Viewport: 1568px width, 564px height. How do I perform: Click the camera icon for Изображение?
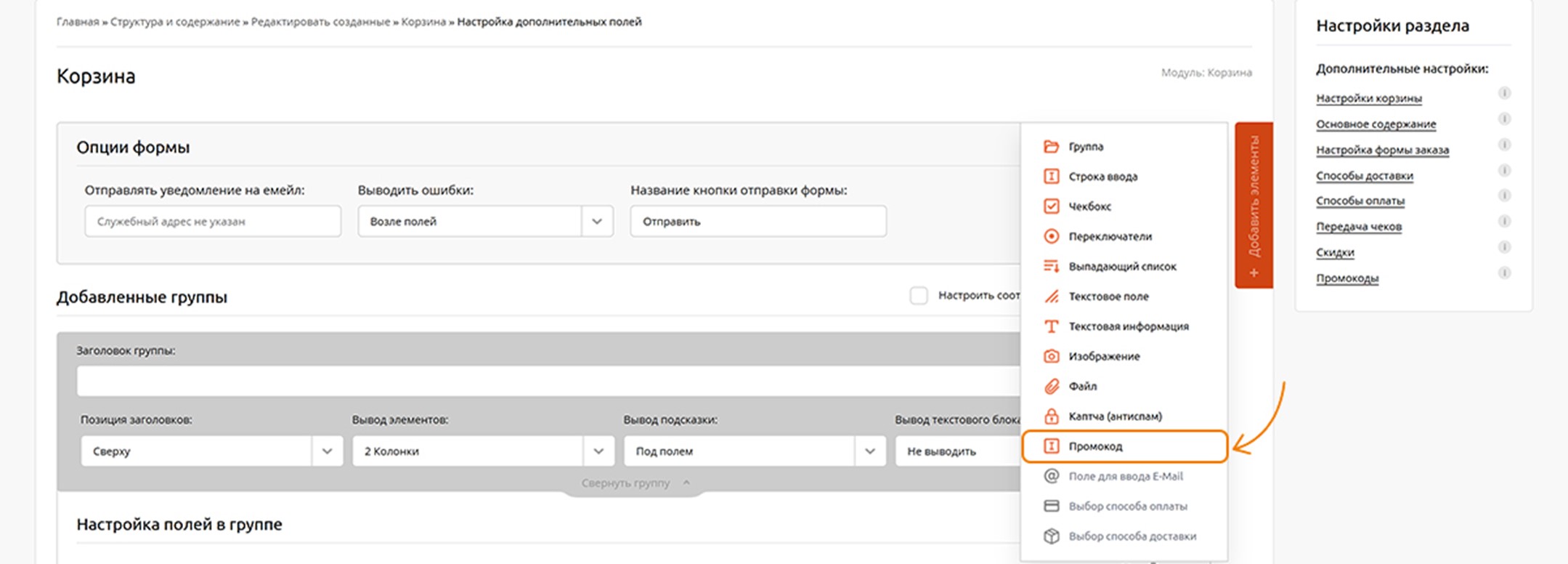1051,356
